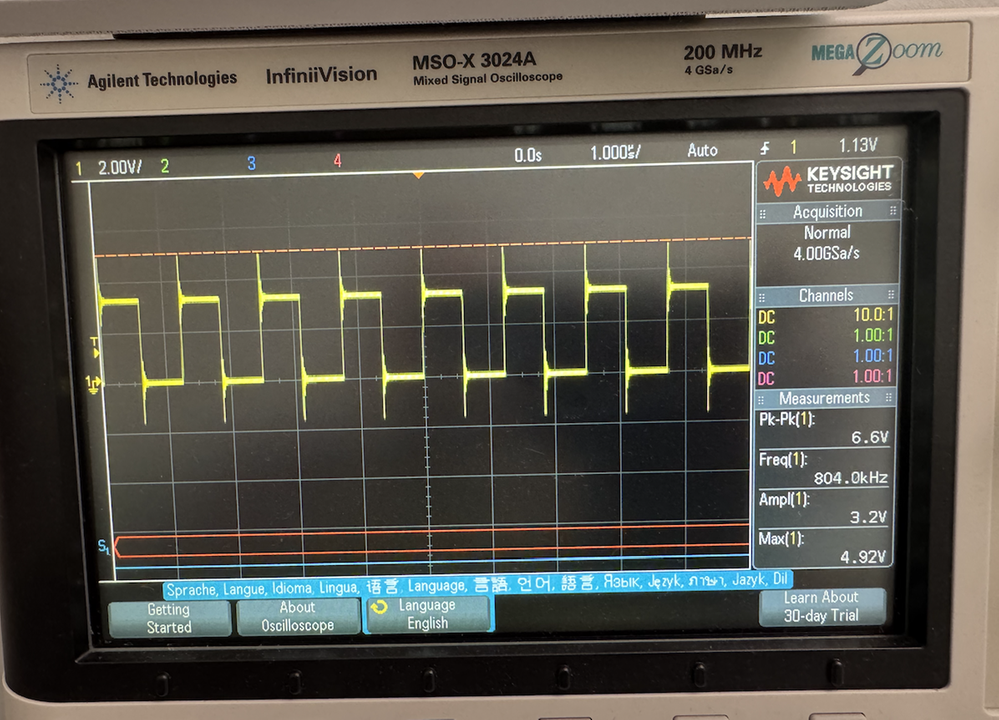
Task: Open the Channels panel header
Action: pyautogui.click(x=827, y=296)
